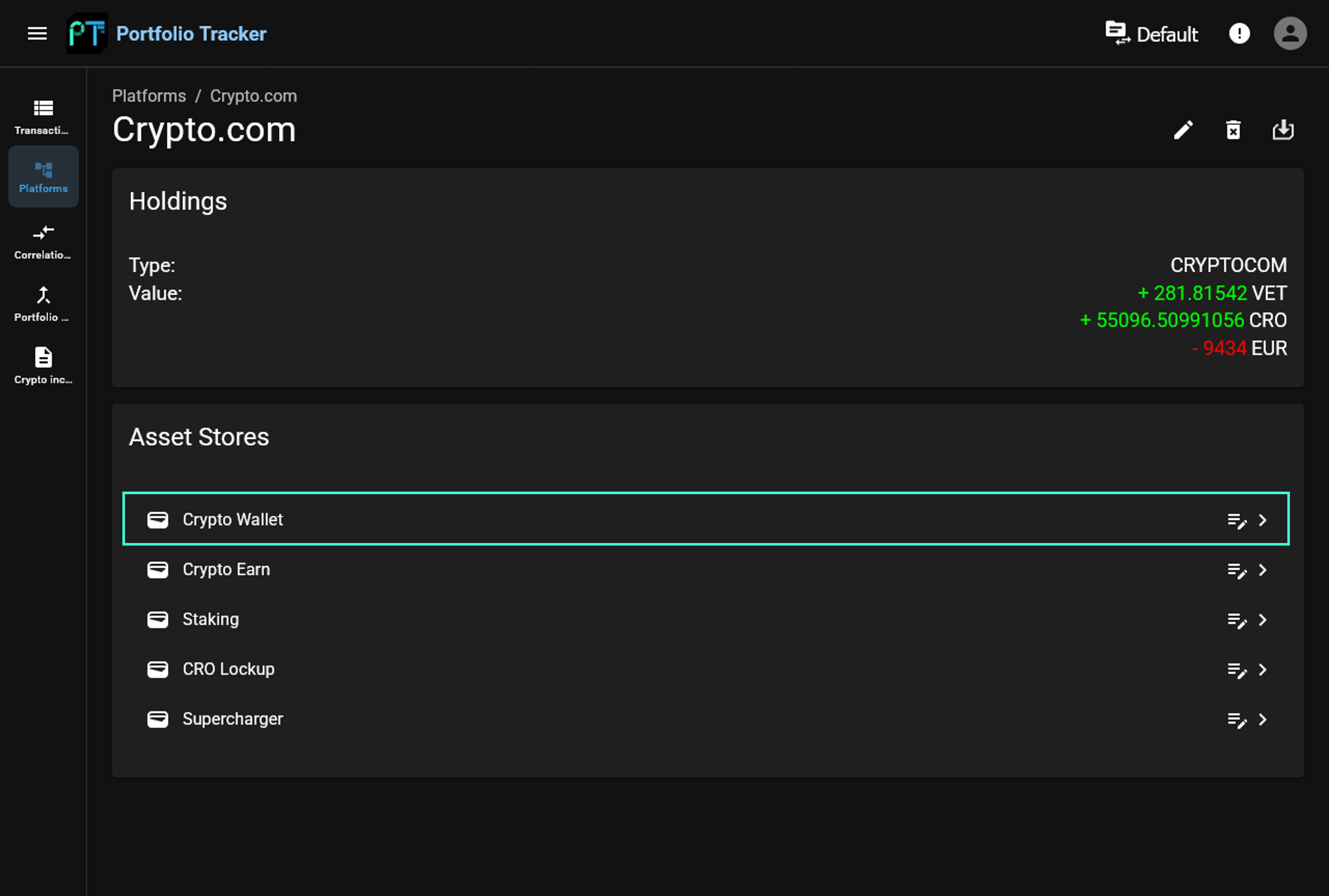Click the wallet icon beside Staking

click(158, 619)
